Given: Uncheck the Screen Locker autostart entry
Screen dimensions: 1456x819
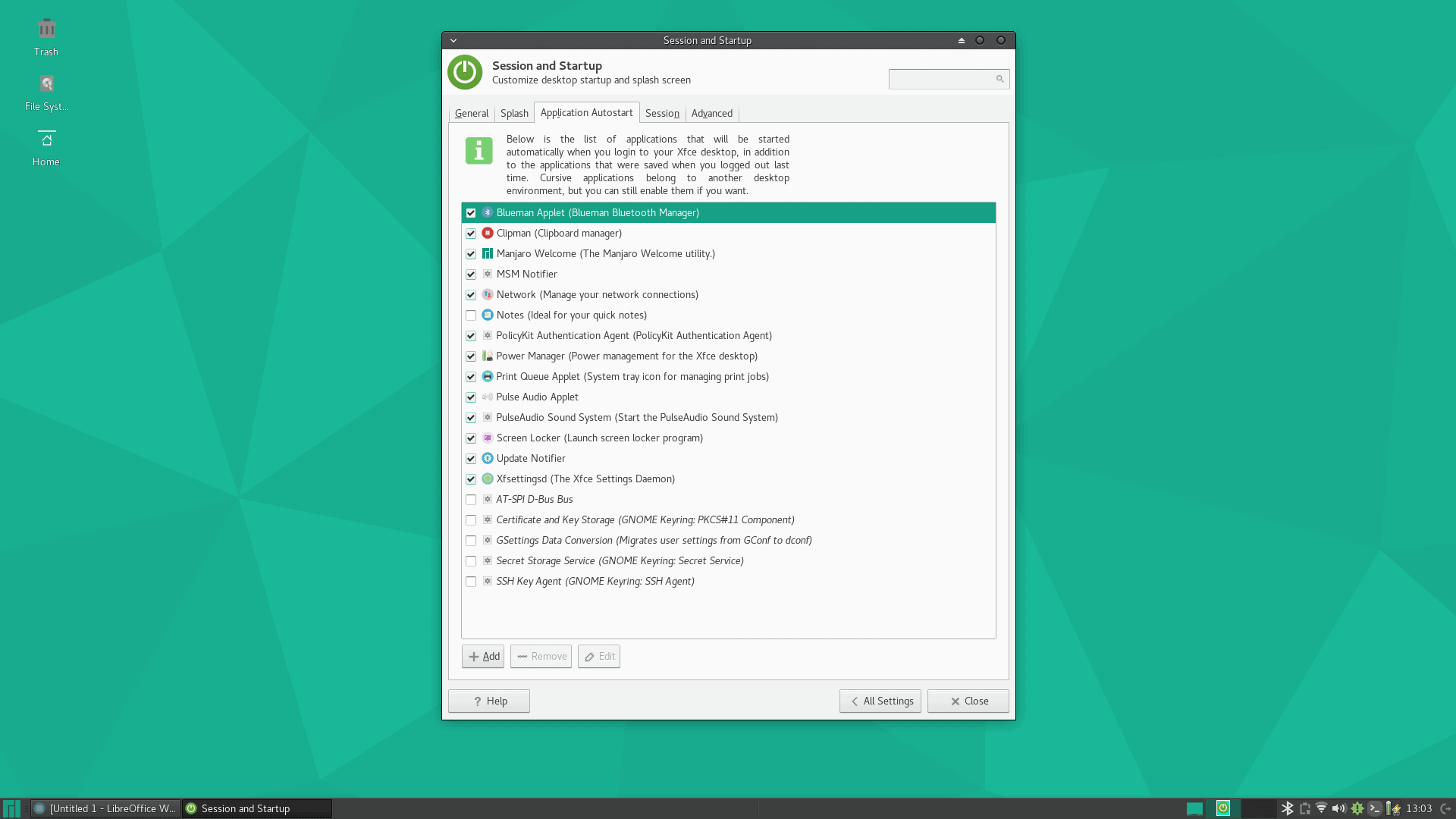Looking at the screenshot, I should (x=471, y=438).
